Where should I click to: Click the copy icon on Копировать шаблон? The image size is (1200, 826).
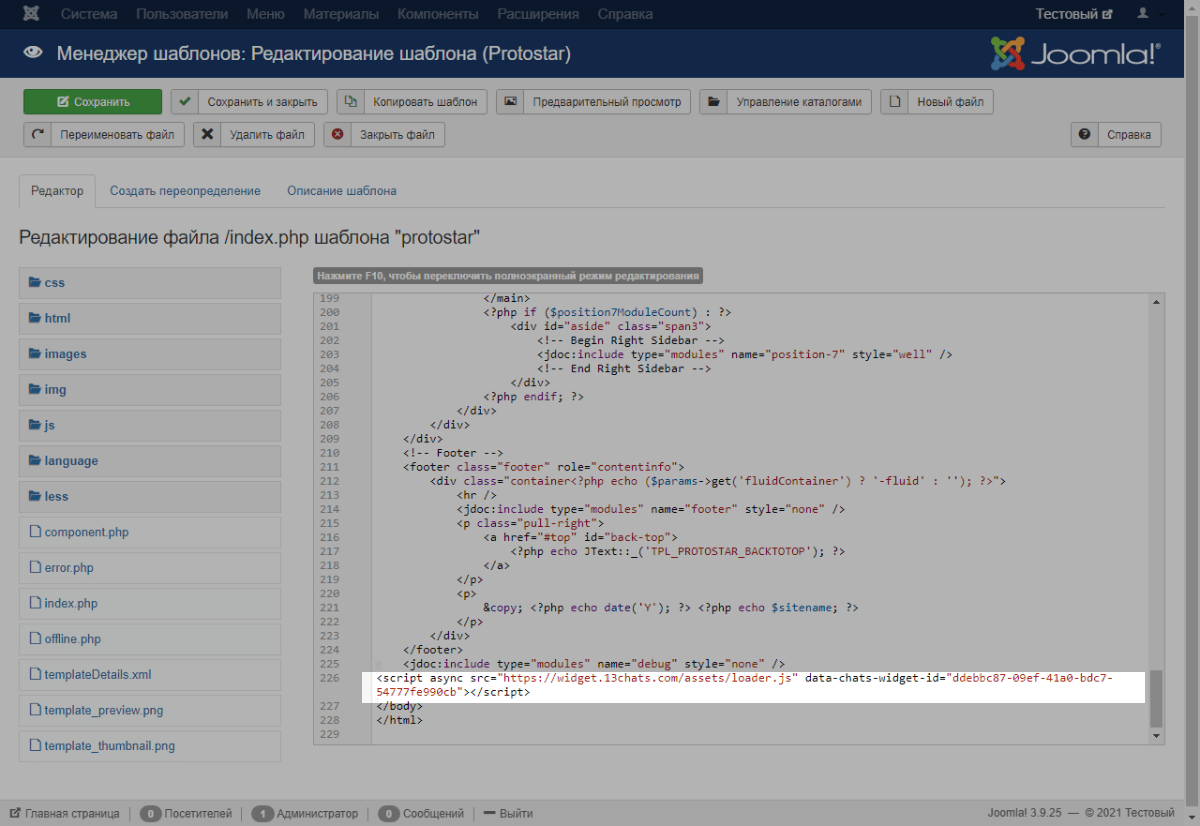click(350, 102)
